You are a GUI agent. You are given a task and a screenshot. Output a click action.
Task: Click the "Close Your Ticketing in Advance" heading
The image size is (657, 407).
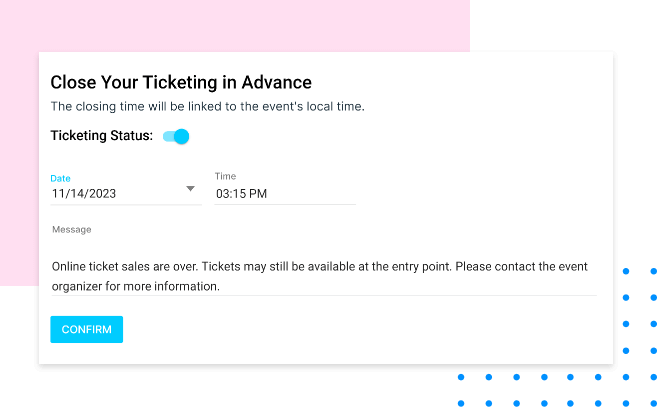[181, 82]
